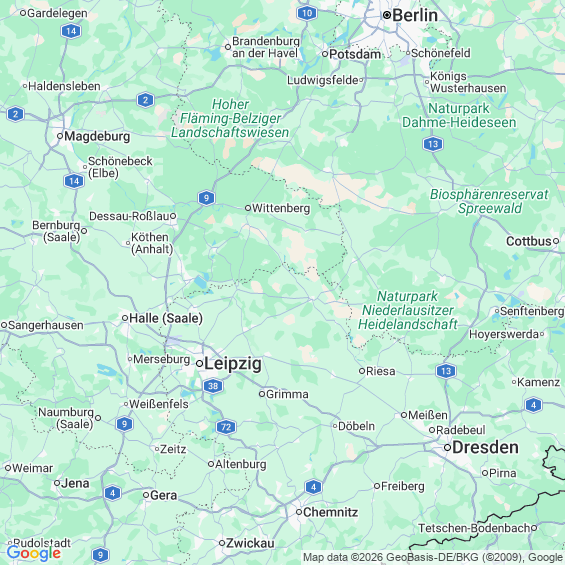Click the A72 highway shield

click(x=226, y=427)
